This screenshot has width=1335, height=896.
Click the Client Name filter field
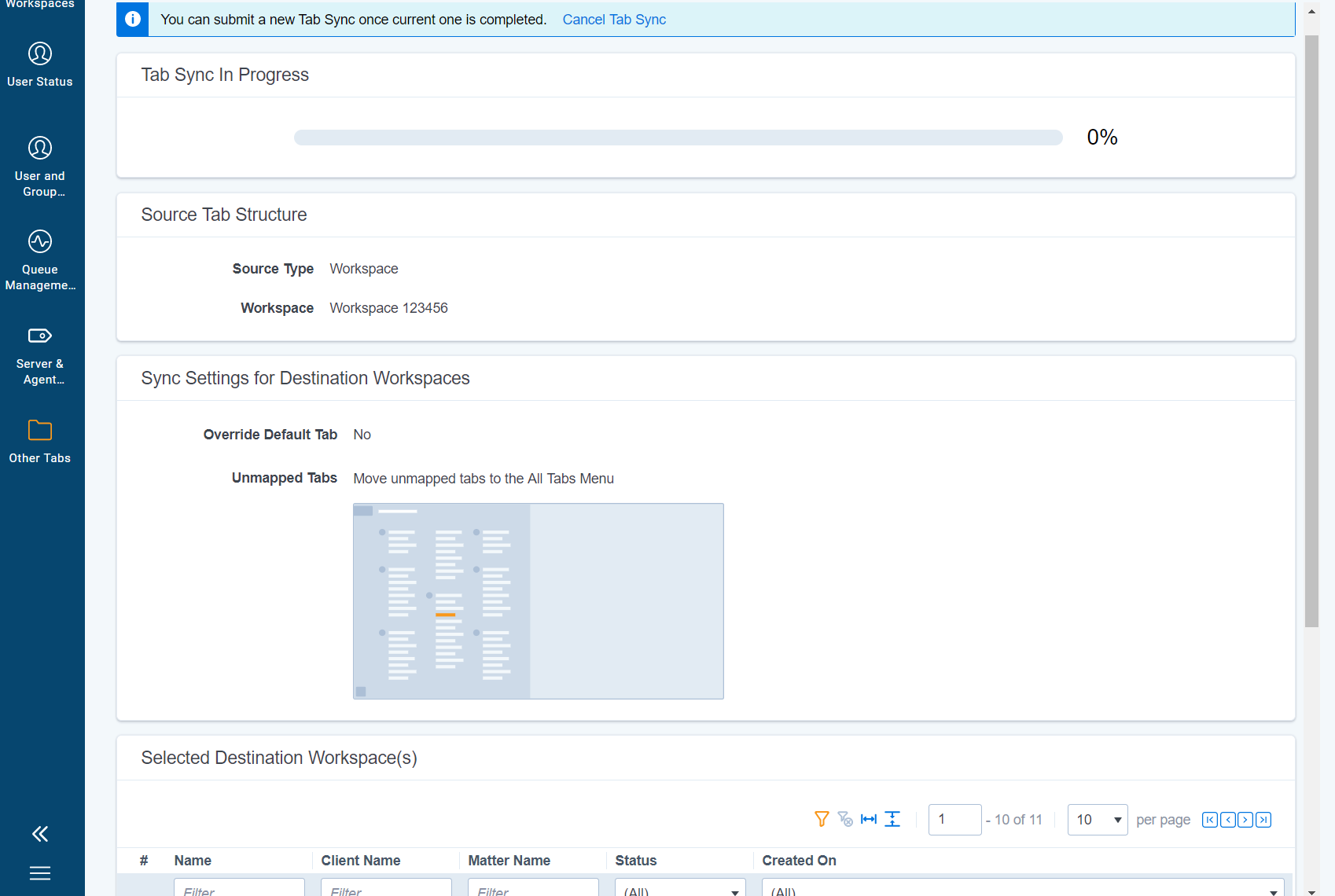(386, 888)
